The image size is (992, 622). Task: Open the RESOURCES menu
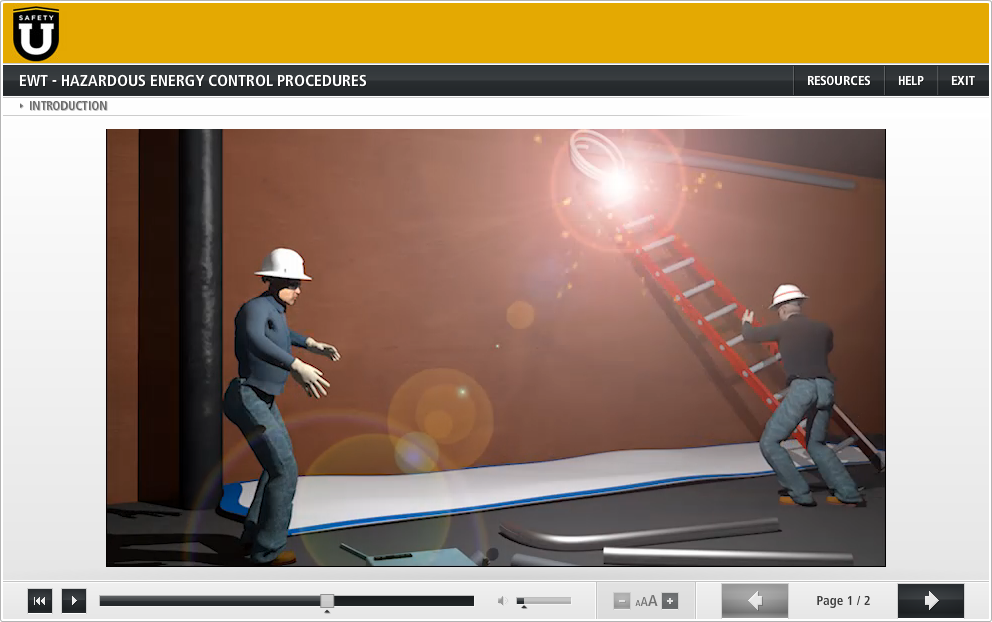click(838, 80)
